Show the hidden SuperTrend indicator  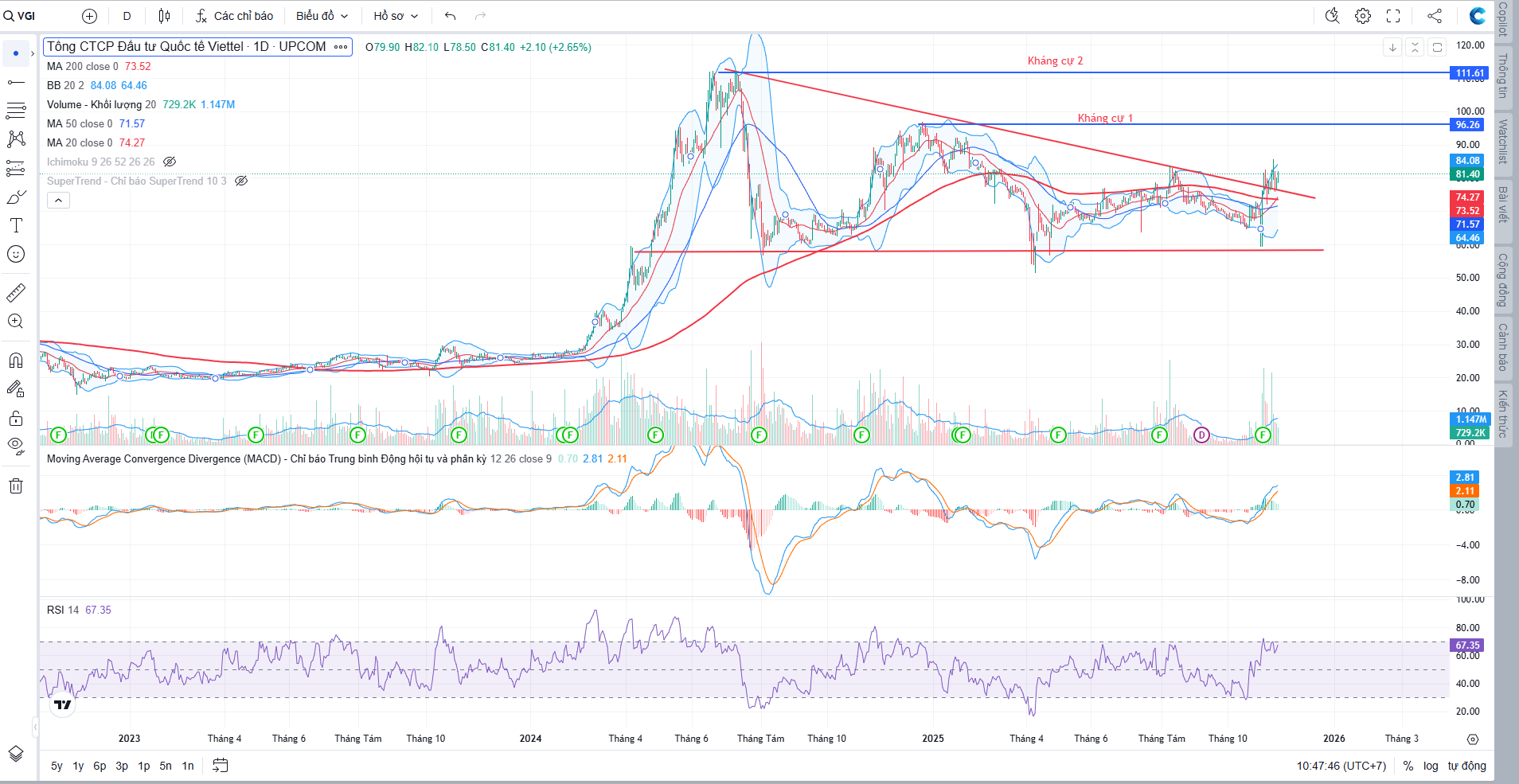click(241, 181)
